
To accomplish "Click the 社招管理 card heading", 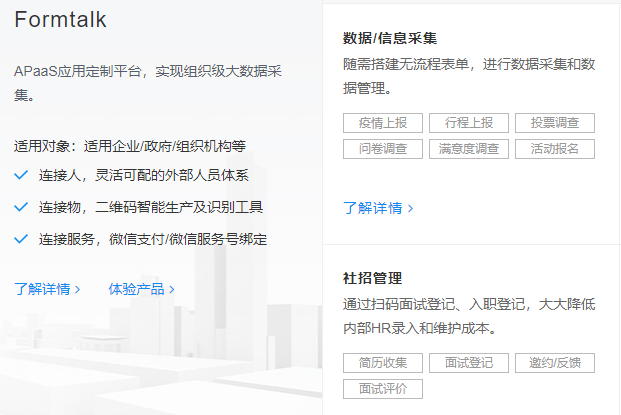I will click(x=372, y=278).
